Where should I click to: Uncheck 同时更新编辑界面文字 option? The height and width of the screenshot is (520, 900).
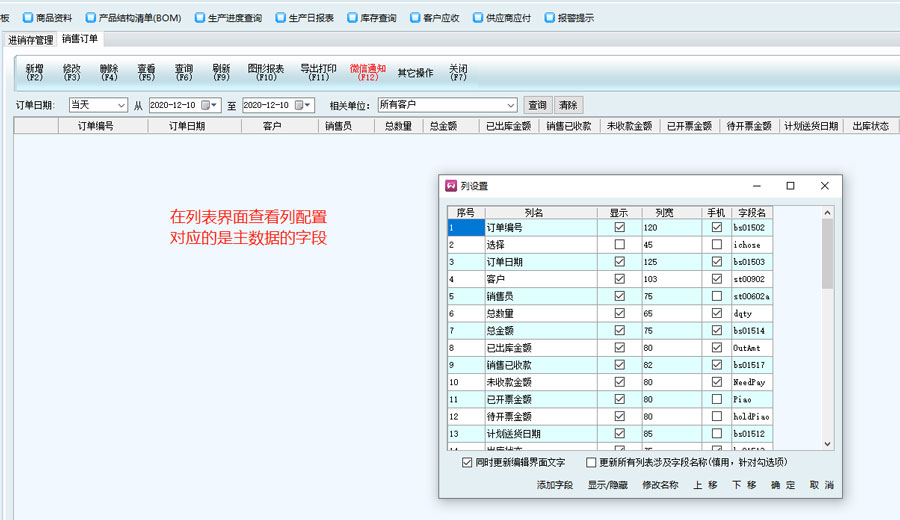[467, 463]
